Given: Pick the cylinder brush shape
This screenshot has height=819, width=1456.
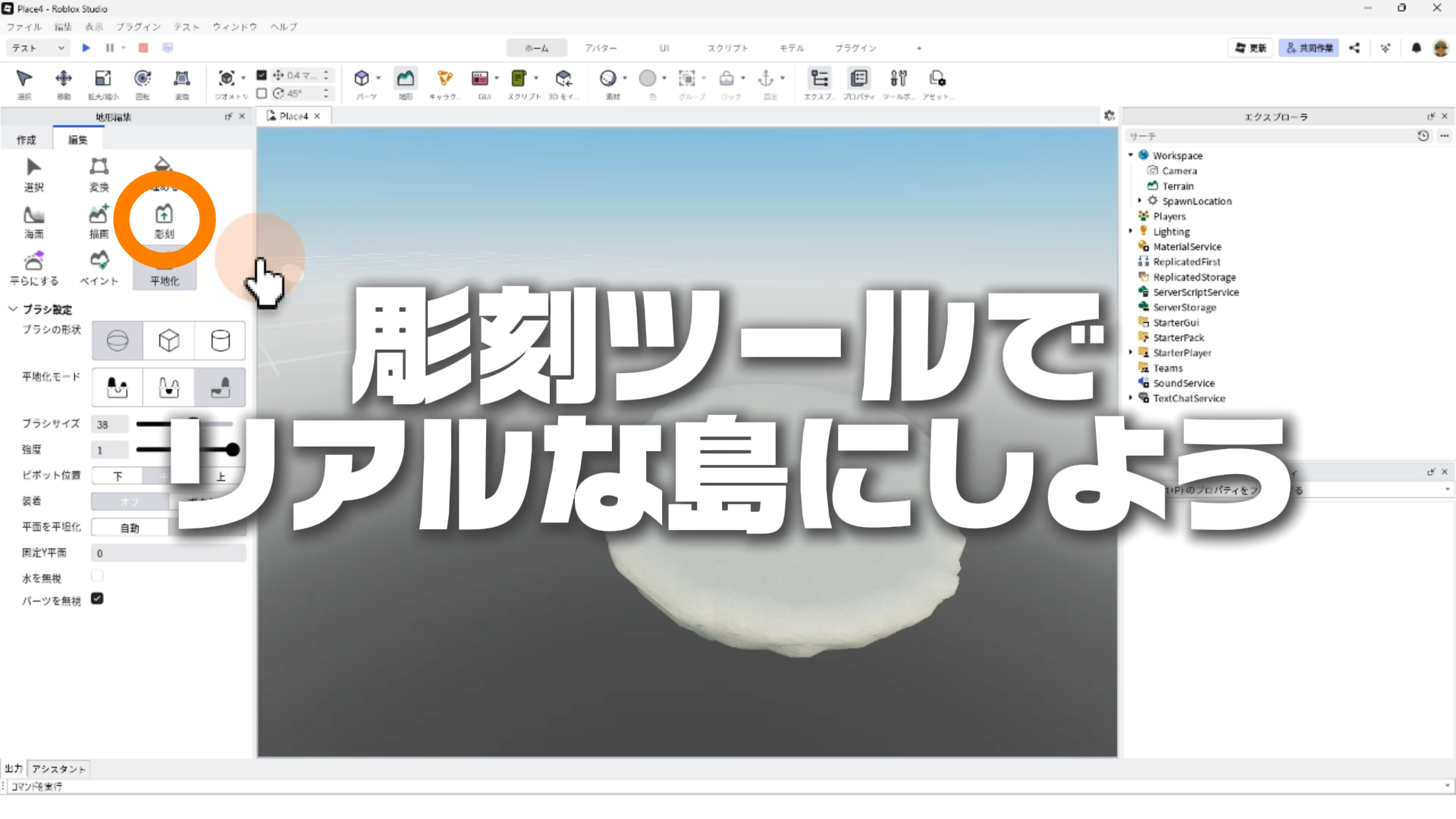Looking at the screenshot, I should pos(220,340).
